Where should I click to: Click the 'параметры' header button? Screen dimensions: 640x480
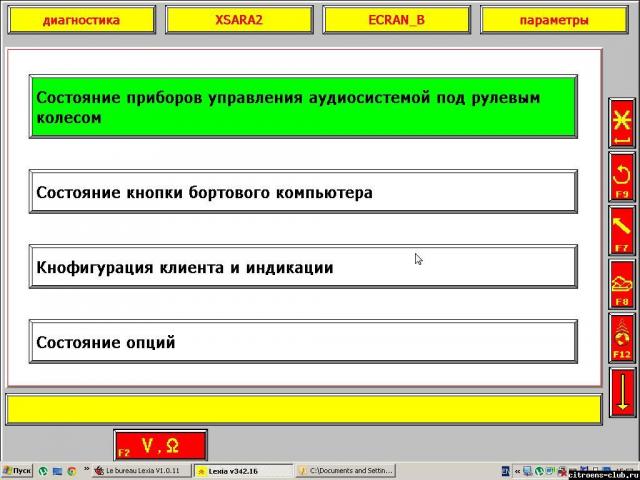(x=554, y=20)
